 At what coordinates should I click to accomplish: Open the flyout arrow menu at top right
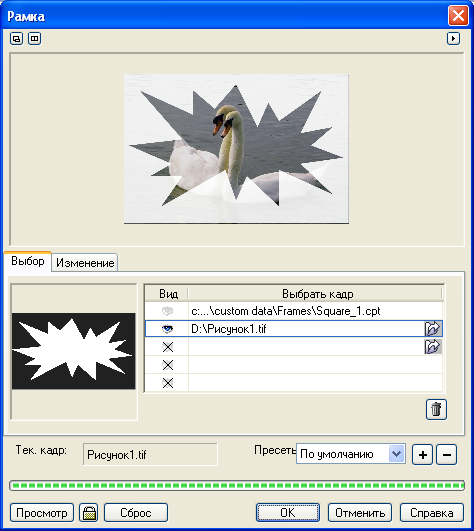[x=453, y=39]
